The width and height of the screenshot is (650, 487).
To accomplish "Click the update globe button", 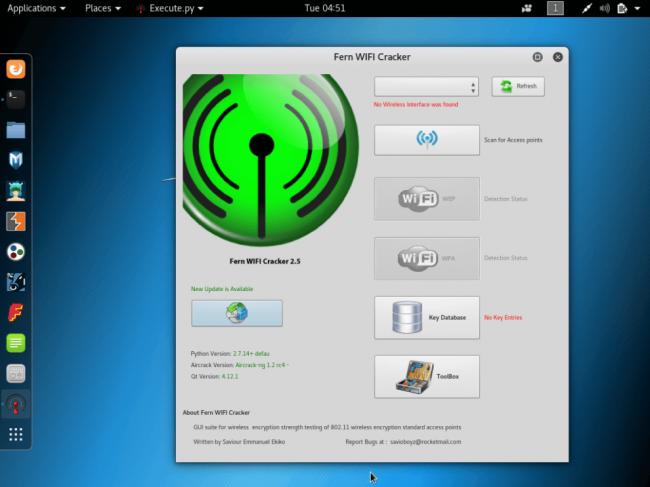I will 237,313.
